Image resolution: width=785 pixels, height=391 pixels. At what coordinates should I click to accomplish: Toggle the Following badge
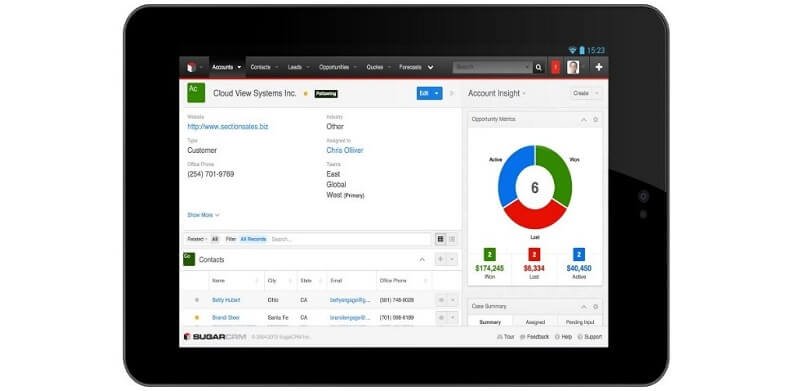pos(326,94)
